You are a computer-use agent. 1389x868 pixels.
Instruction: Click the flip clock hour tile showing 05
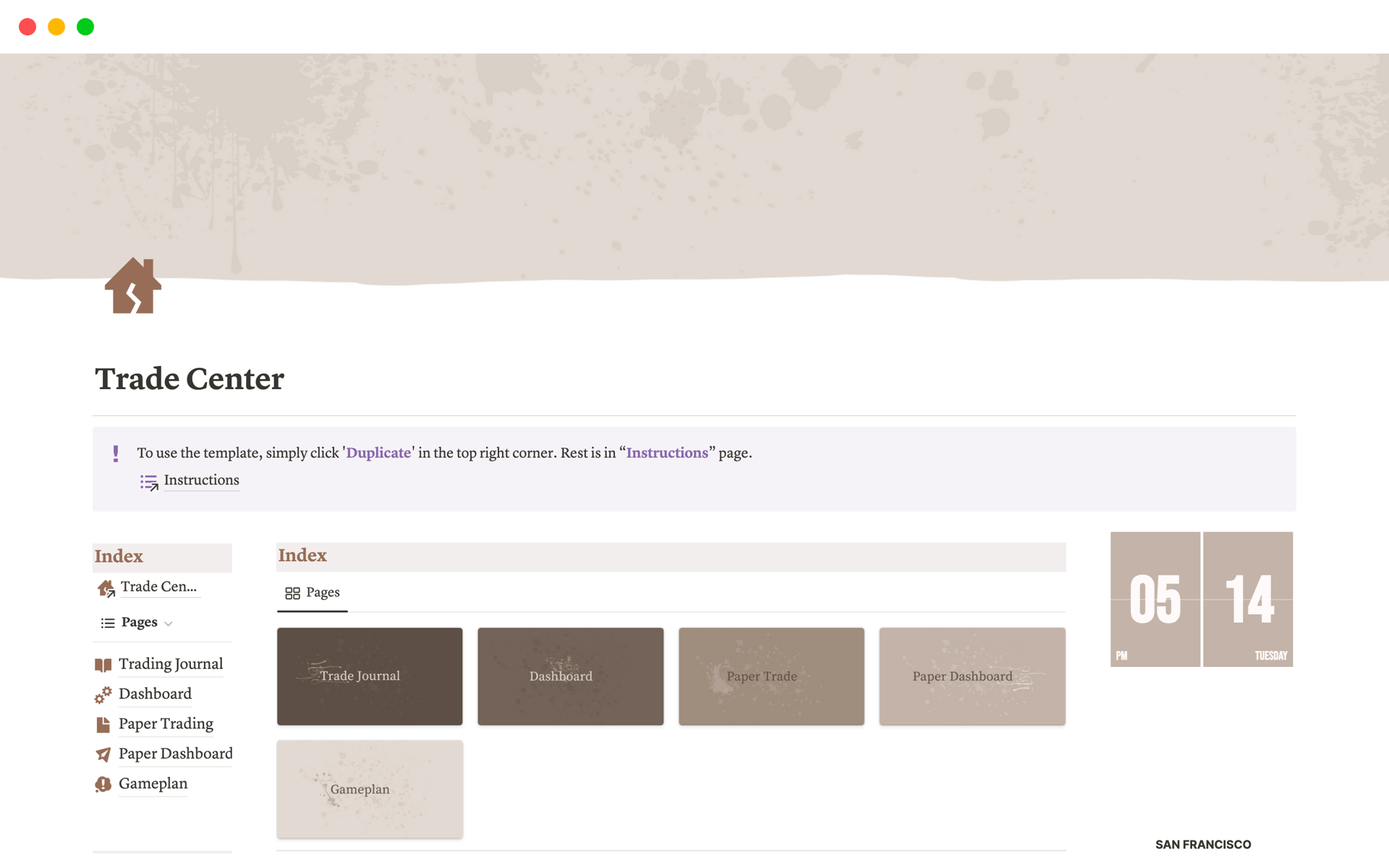coord(1155,599)
